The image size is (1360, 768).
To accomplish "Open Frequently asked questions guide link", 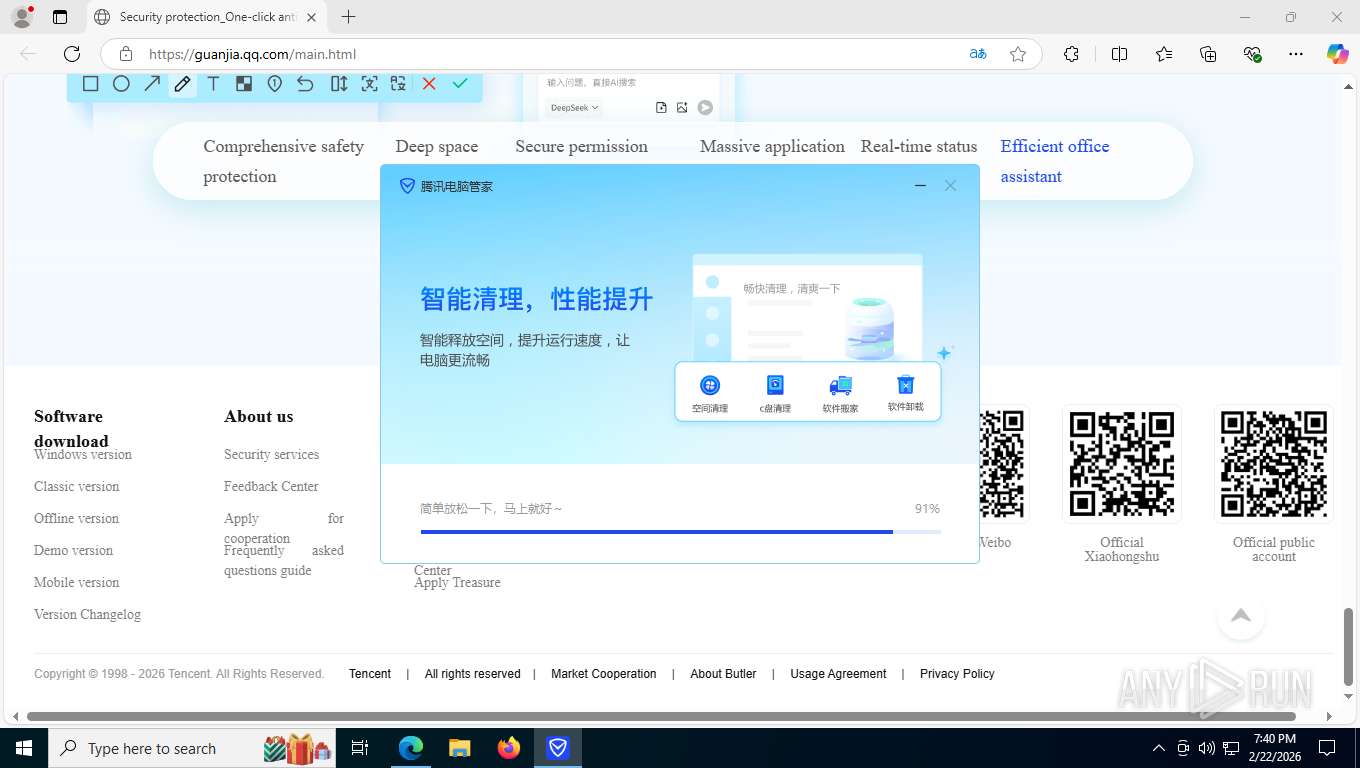I will pos(284,560).
